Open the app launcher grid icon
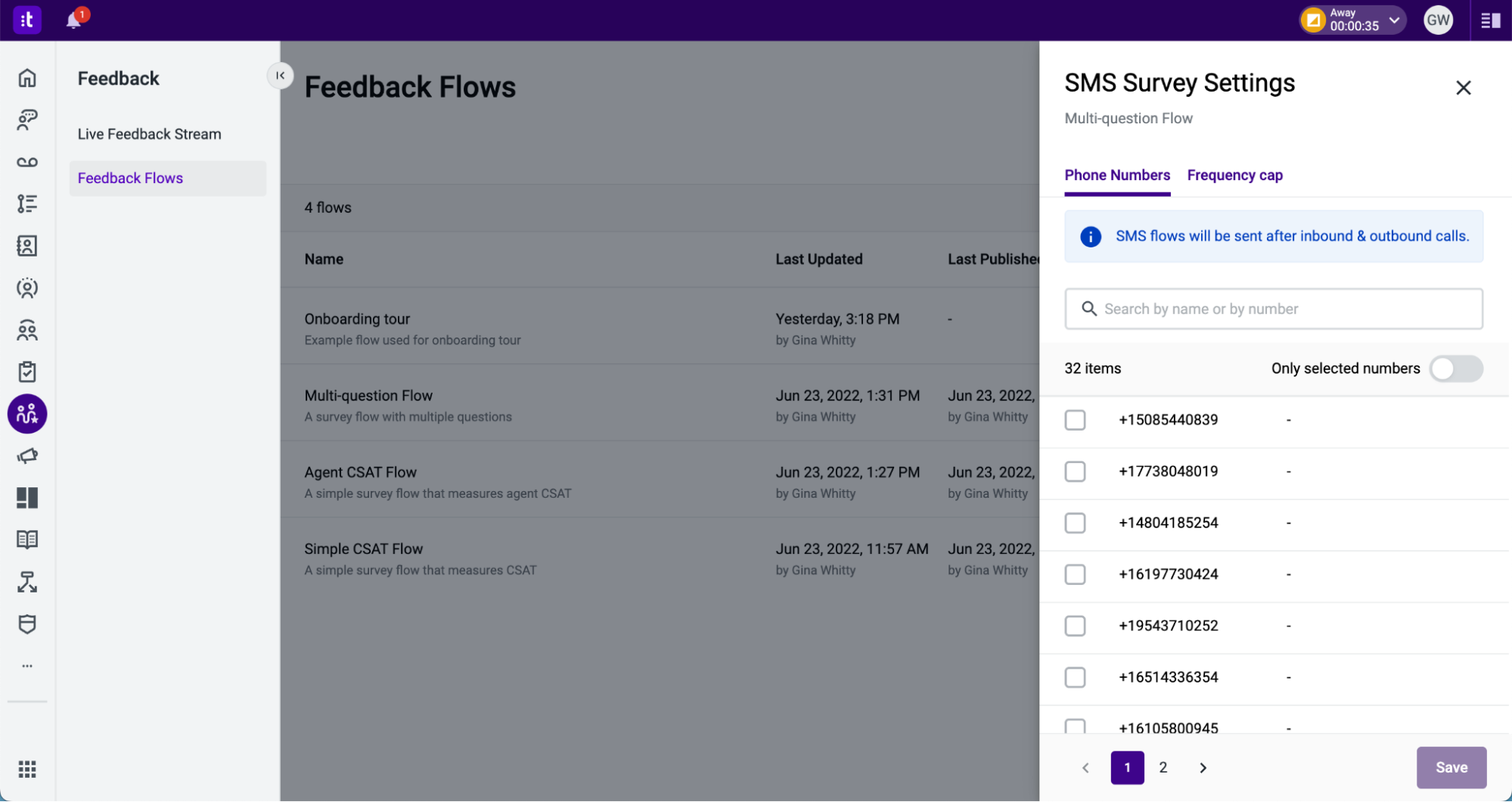 click(x=27, y=769)
